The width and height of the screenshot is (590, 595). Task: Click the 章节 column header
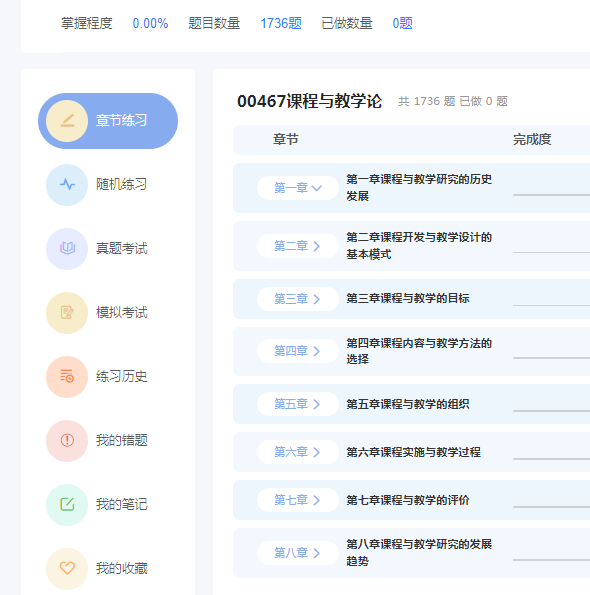[x=286, y=140]
